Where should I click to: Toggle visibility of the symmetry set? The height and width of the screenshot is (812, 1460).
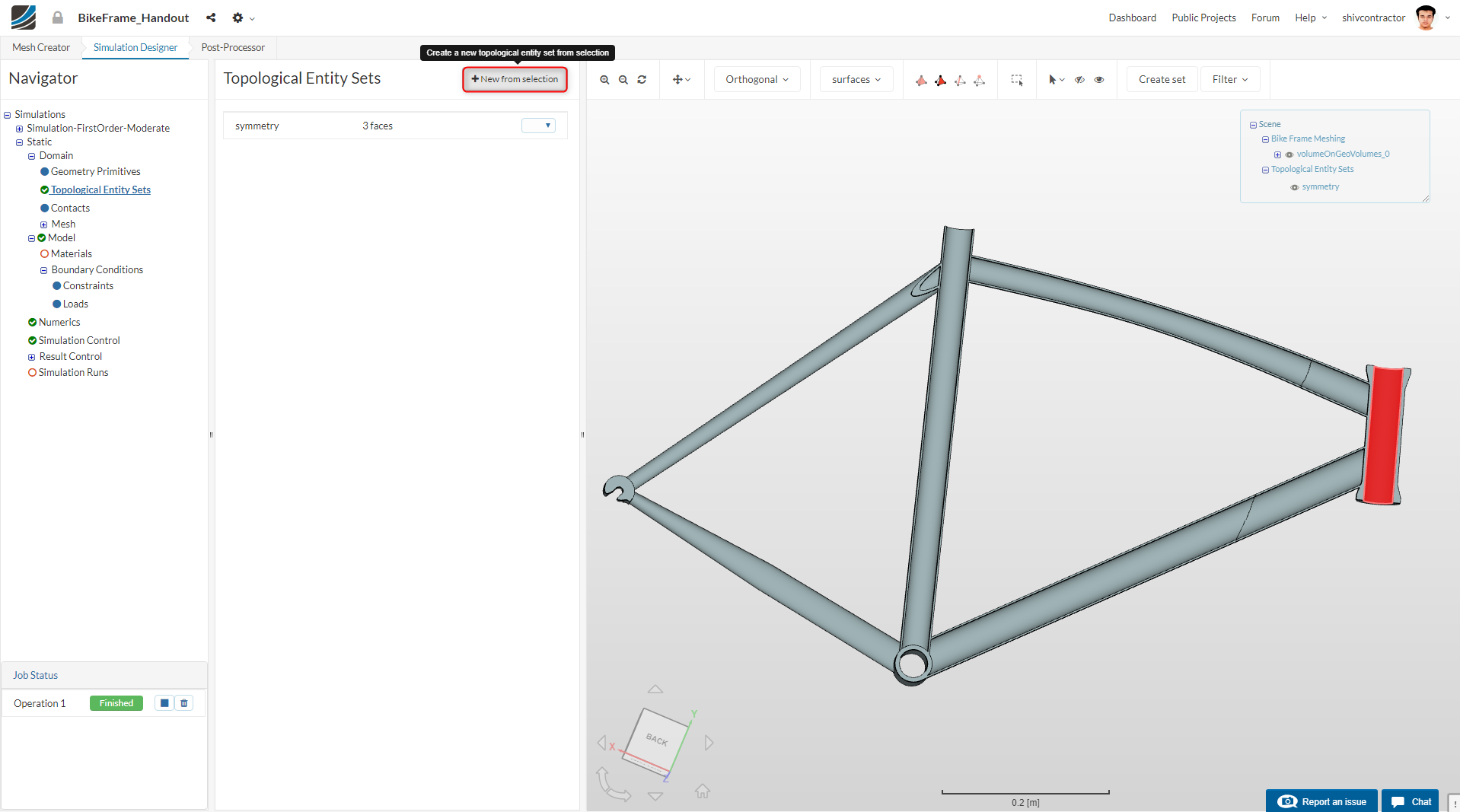point(1294,187)
